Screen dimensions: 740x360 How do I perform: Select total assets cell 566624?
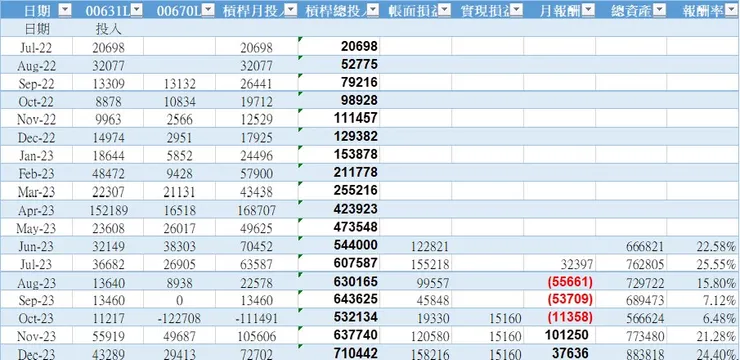click(631, 318)
